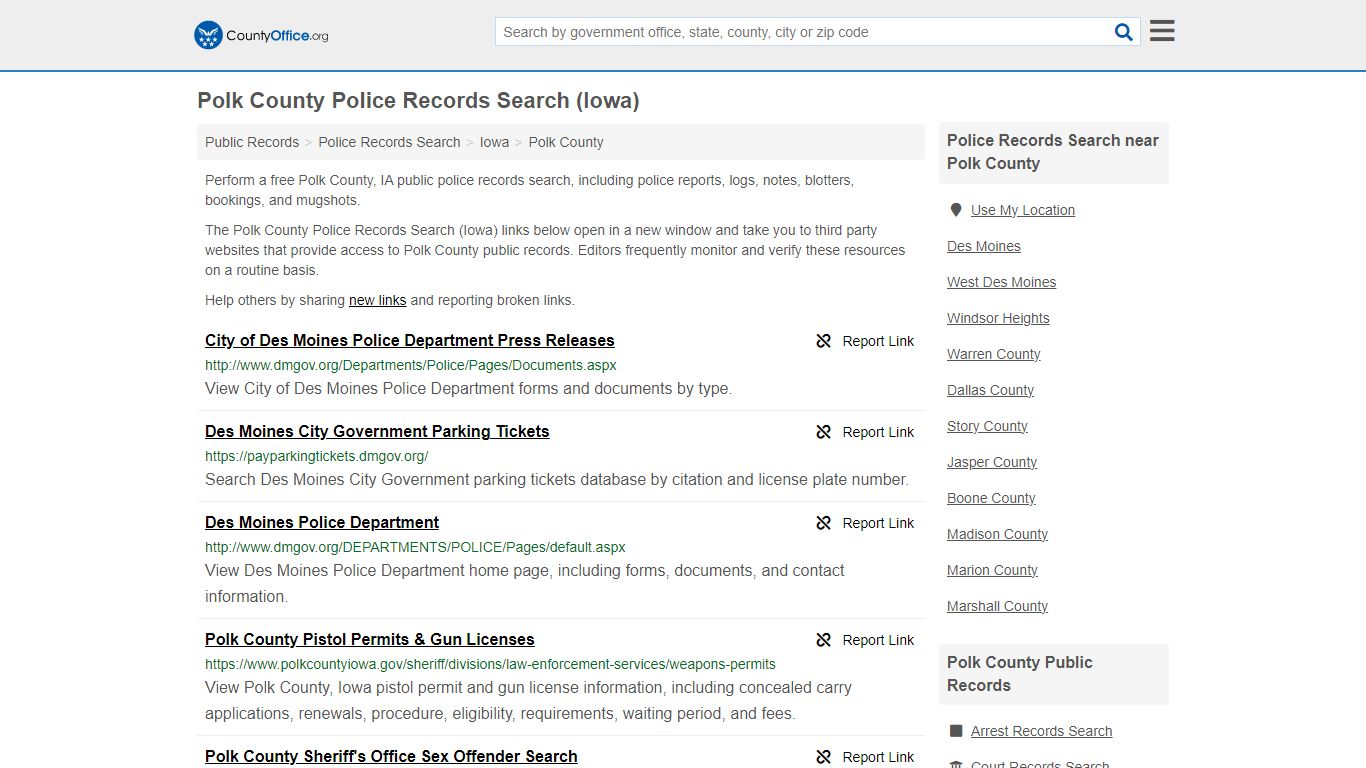
Task: Select West Des Moines in sidebar
Action: pyautogui.click(x=1002, y=282)
